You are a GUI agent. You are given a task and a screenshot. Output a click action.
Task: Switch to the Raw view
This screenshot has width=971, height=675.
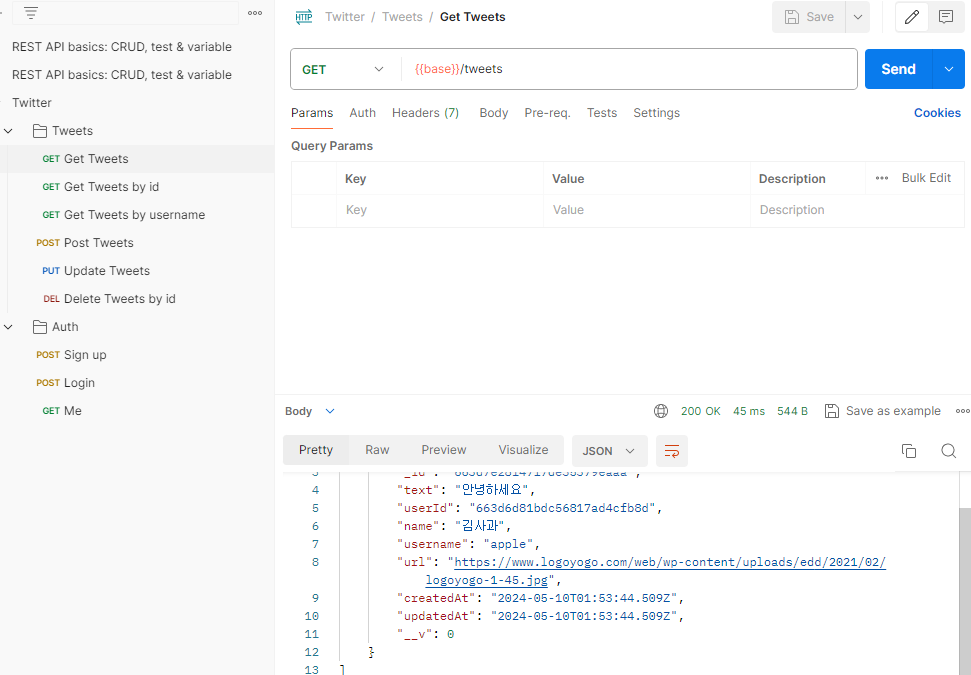pyautogui.click(x=377, y=450)
